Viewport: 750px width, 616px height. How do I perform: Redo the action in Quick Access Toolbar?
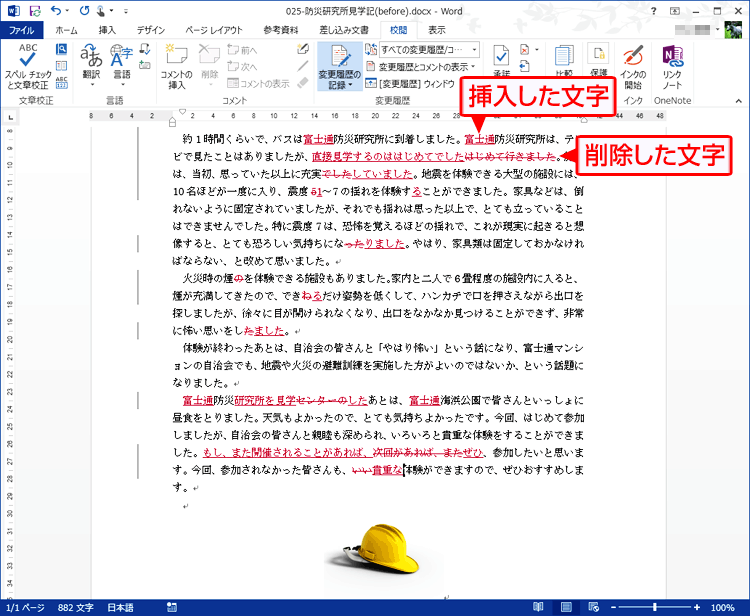(x=84, y=11)
